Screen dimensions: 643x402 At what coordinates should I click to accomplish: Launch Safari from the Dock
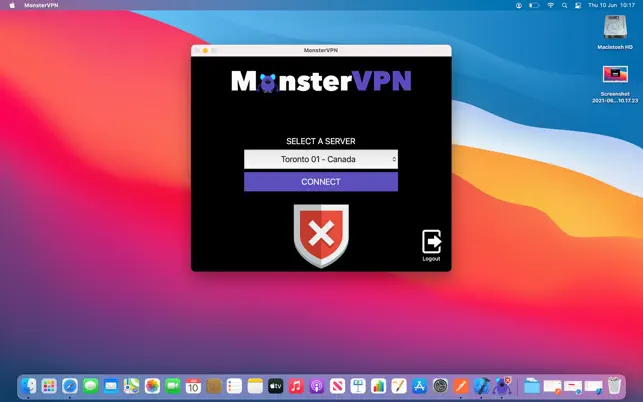[70, 386]
